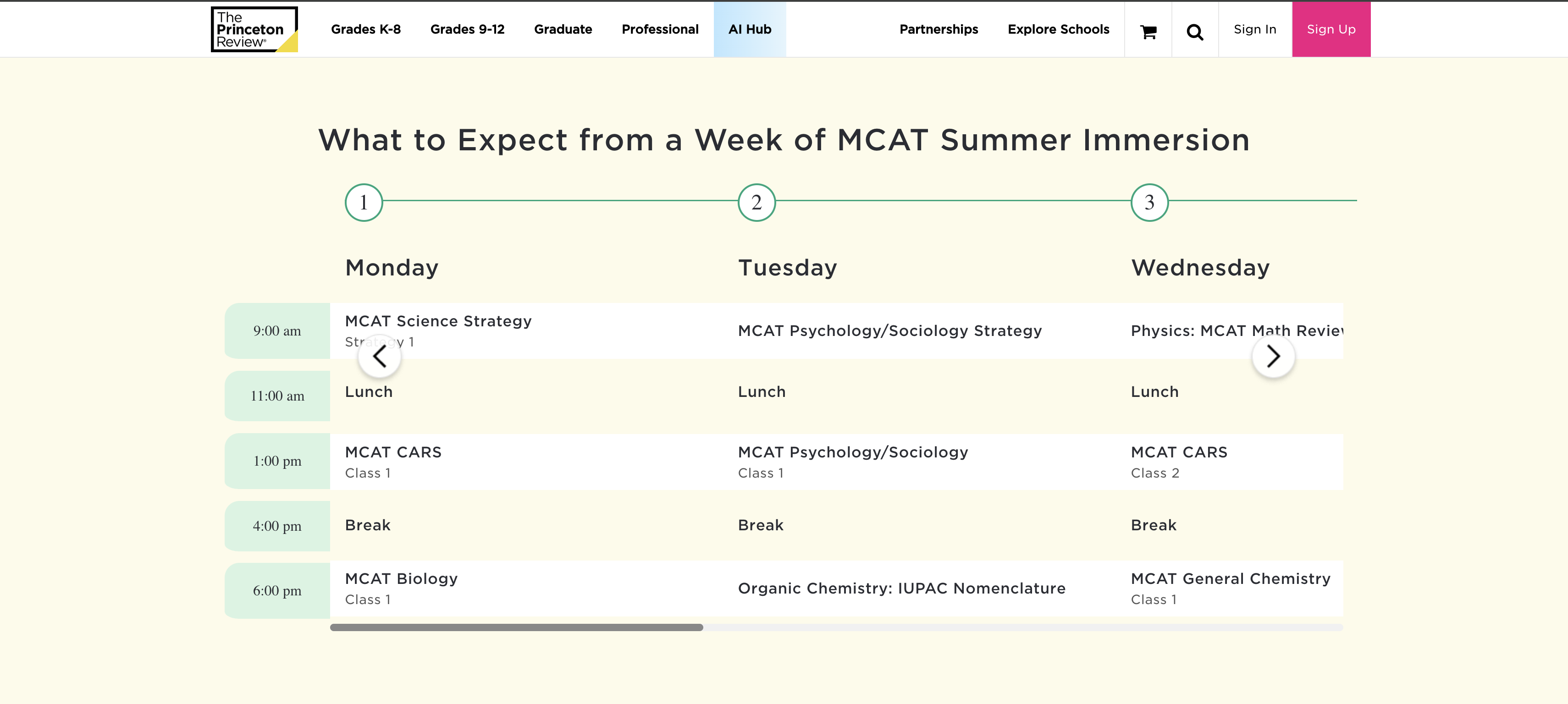Expand the Explore Schools menu
This screenshot has width=1568, height=704.
[1058, 29]
